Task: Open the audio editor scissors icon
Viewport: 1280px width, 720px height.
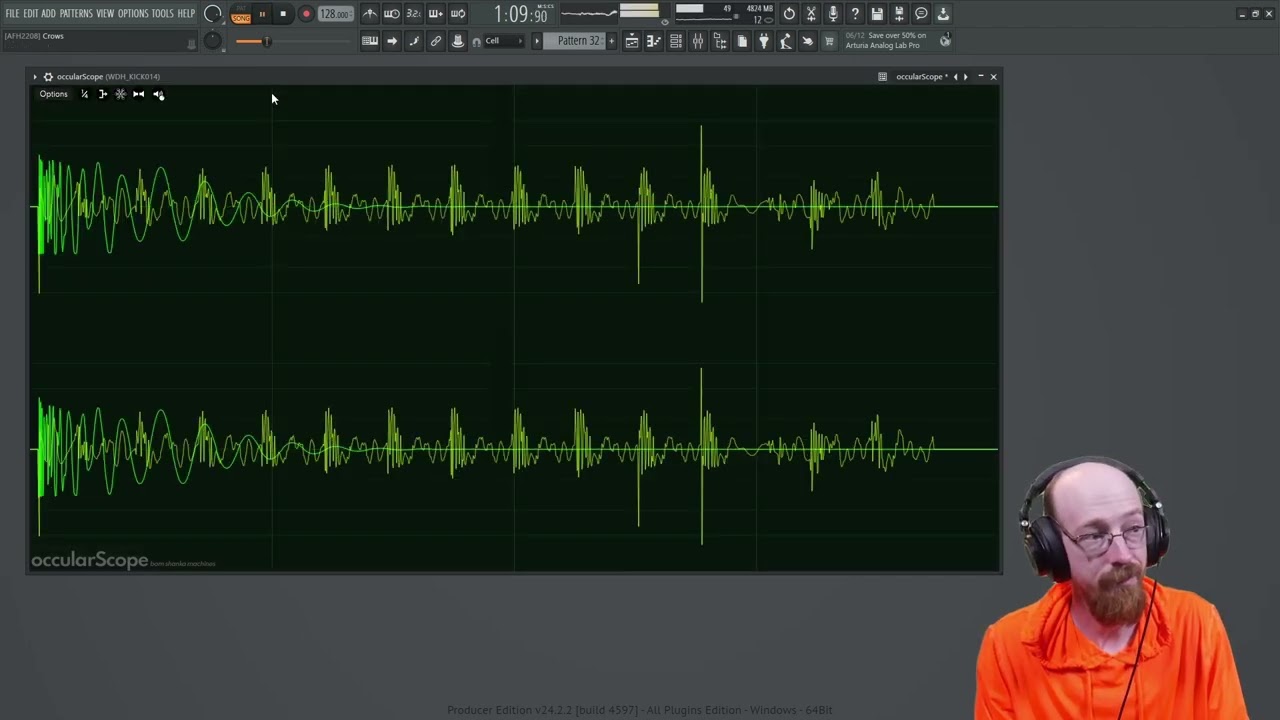Action: [x=811, y=14]
